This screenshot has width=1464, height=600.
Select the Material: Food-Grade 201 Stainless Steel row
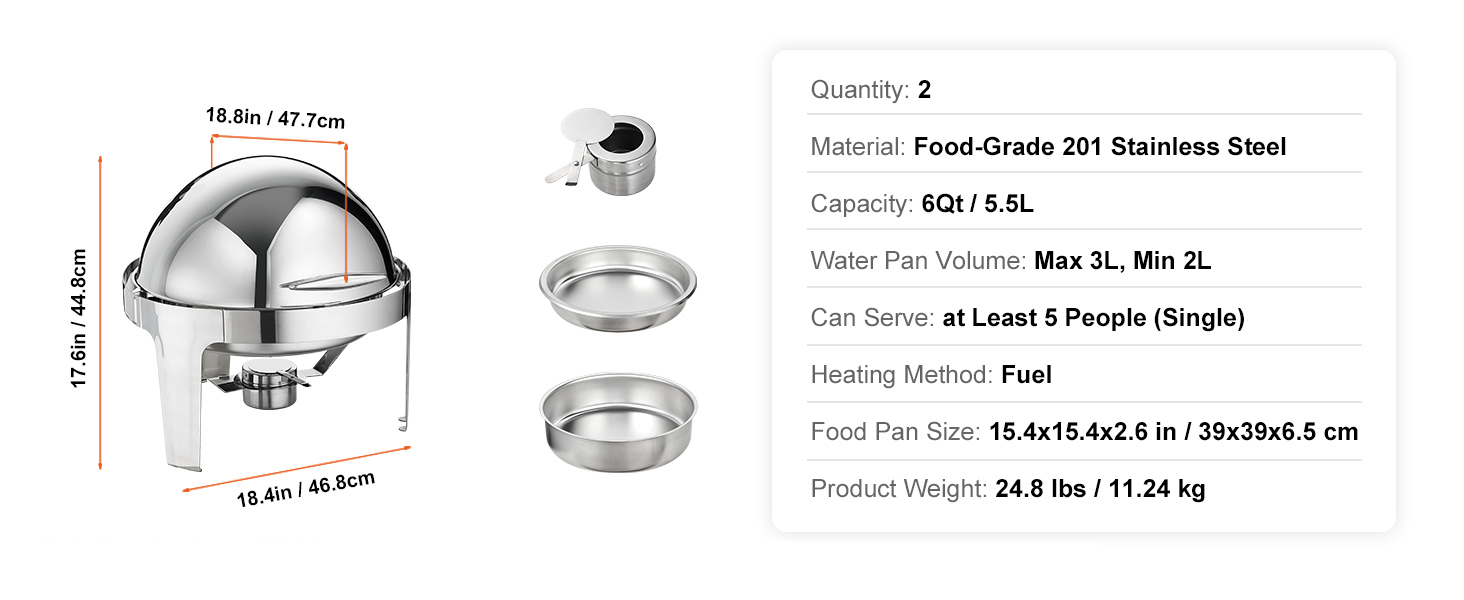1084,147
